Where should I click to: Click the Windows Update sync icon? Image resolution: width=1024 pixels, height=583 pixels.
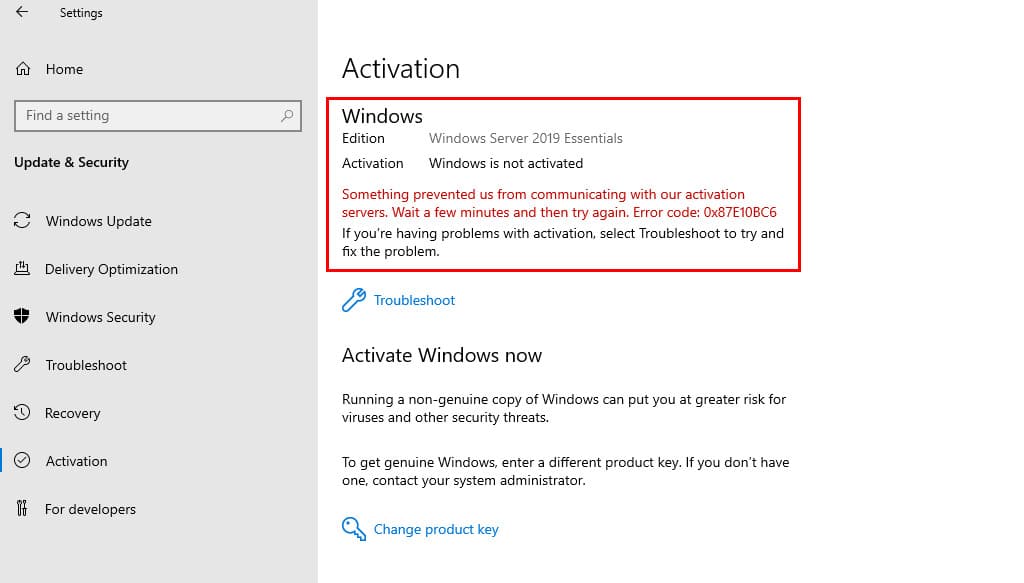[22, 221]
